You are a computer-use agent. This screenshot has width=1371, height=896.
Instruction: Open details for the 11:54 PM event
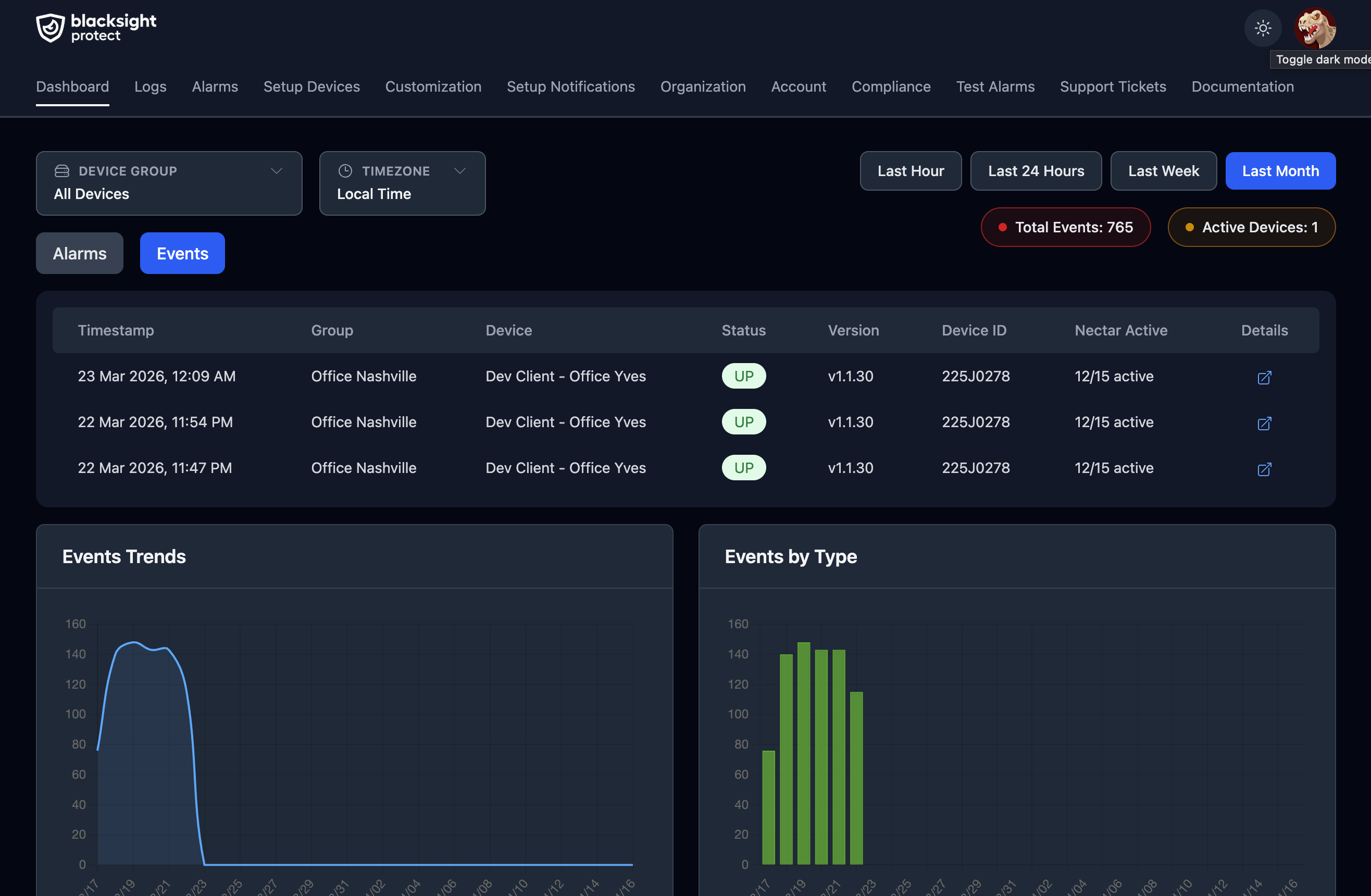(x=1265, y=424)
